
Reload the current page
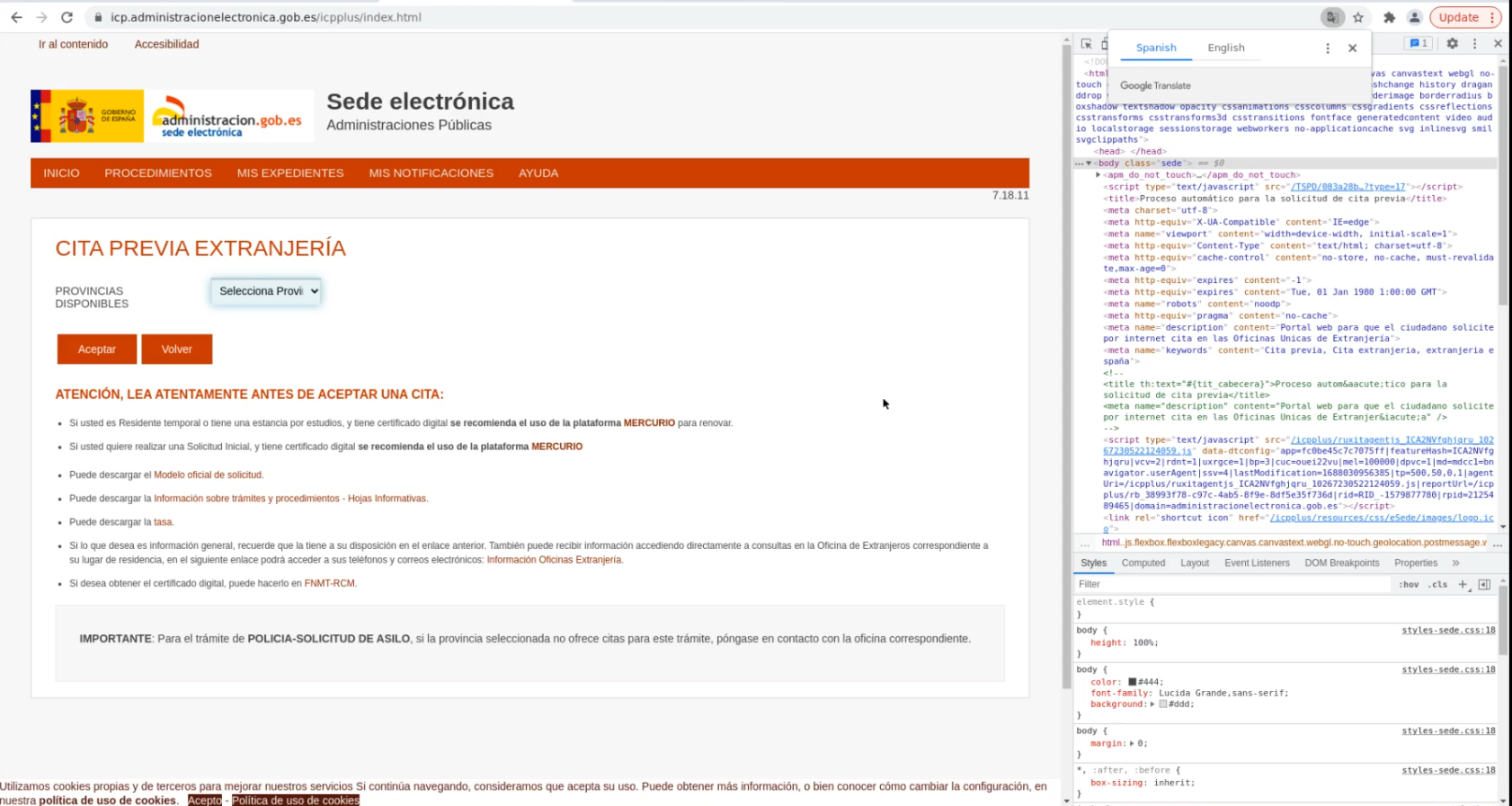click(67, 17)
